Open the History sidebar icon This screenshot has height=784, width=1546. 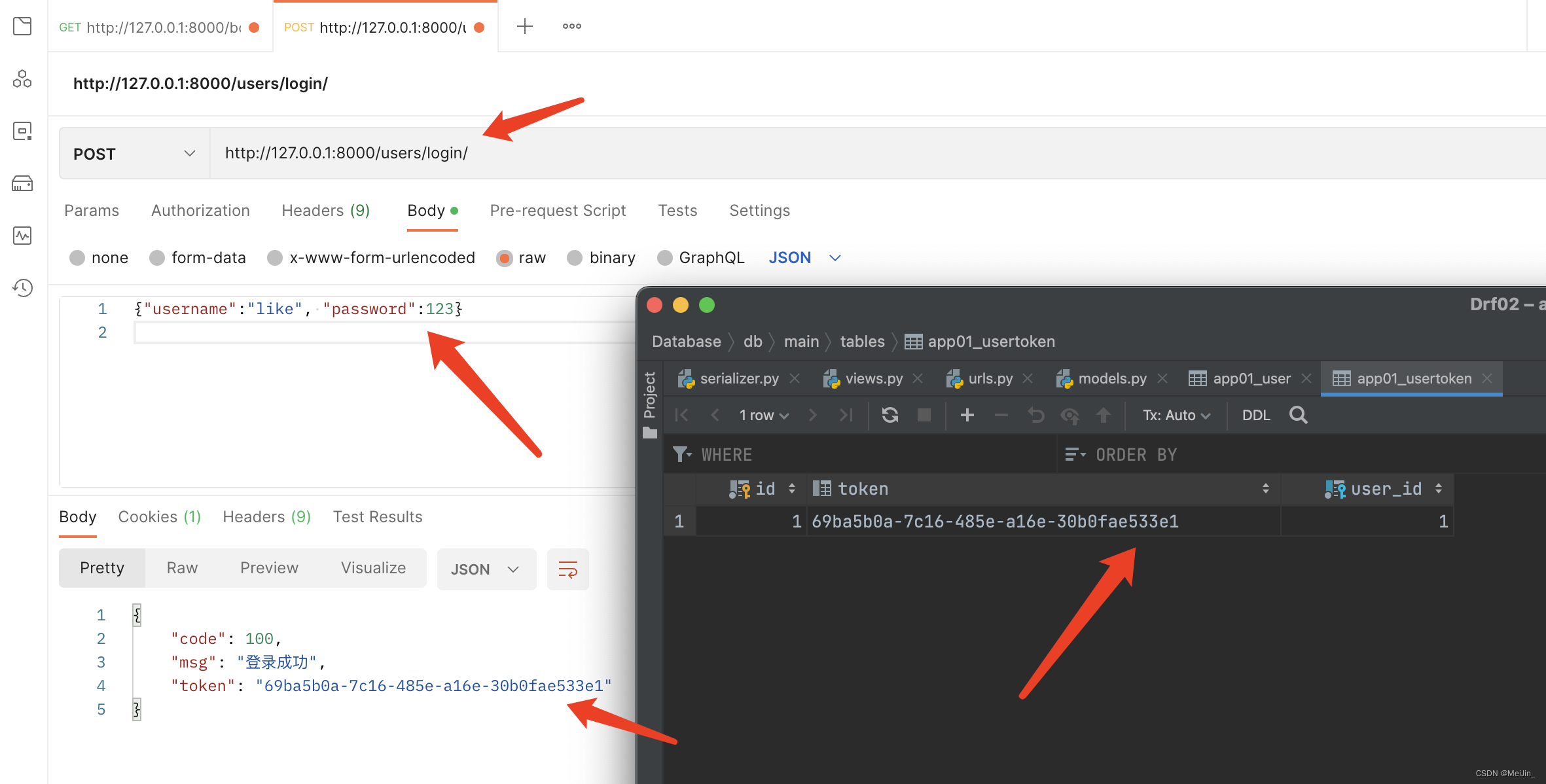coord(23,288)
